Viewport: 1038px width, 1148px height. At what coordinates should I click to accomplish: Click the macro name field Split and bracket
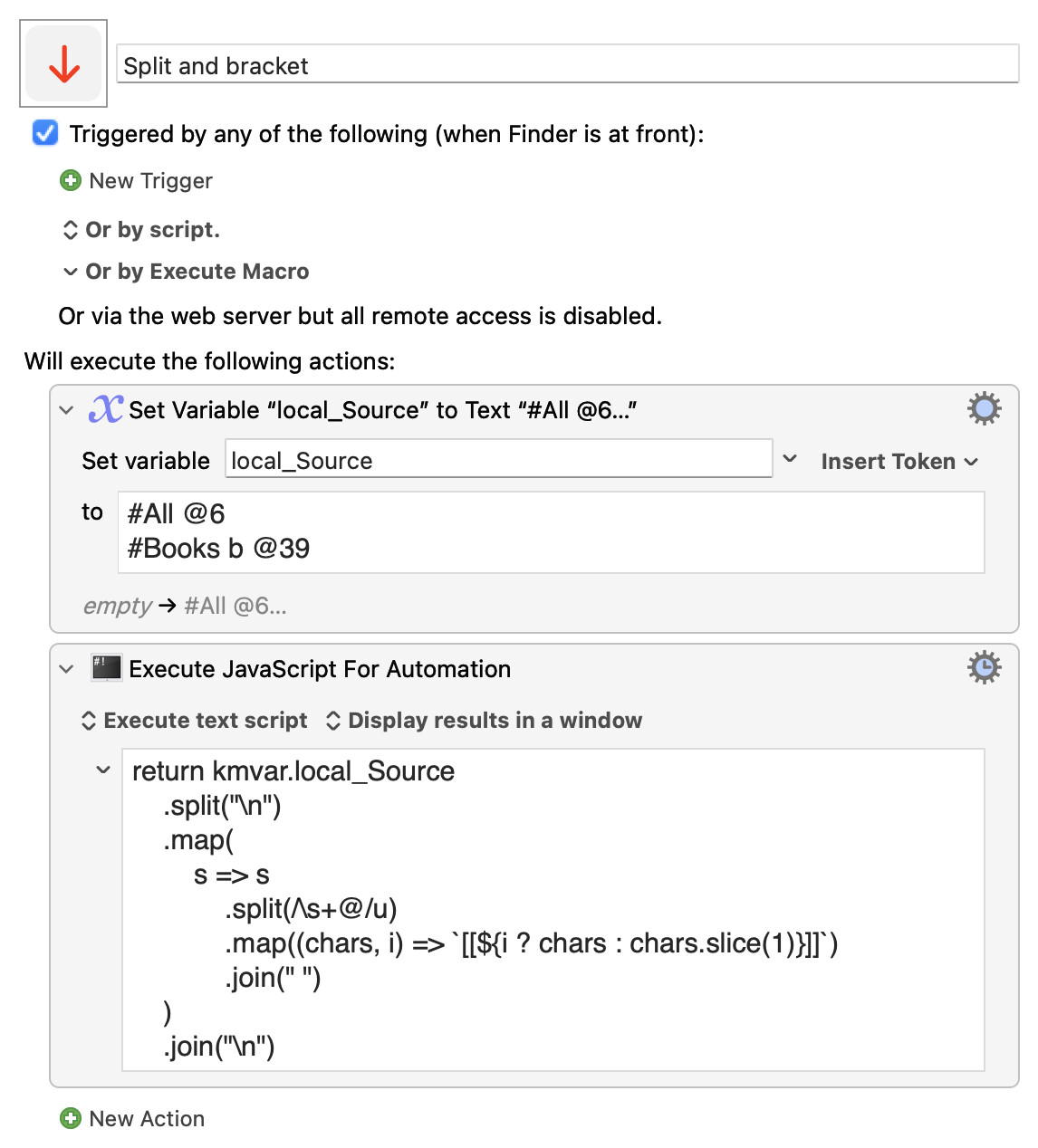click(567, 65)
